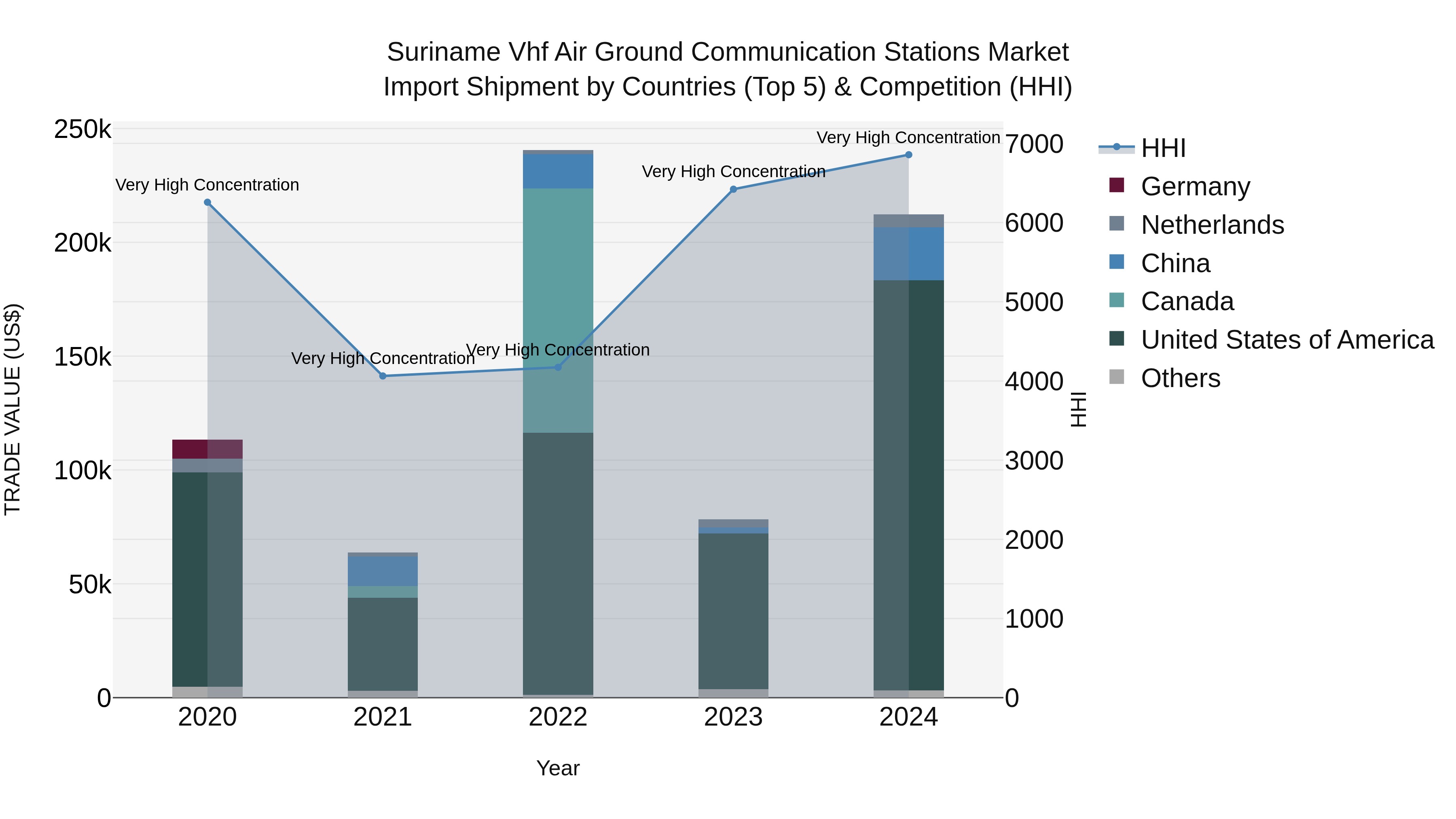
Task: Click the Germany maroon color swatch
Action: click(1117, 185)
